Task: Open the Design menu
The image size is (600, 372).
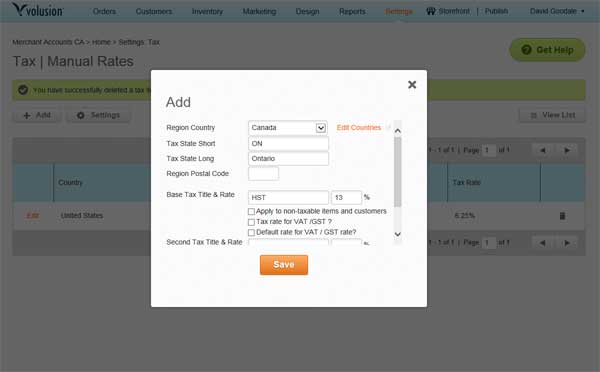Action: 307,11
